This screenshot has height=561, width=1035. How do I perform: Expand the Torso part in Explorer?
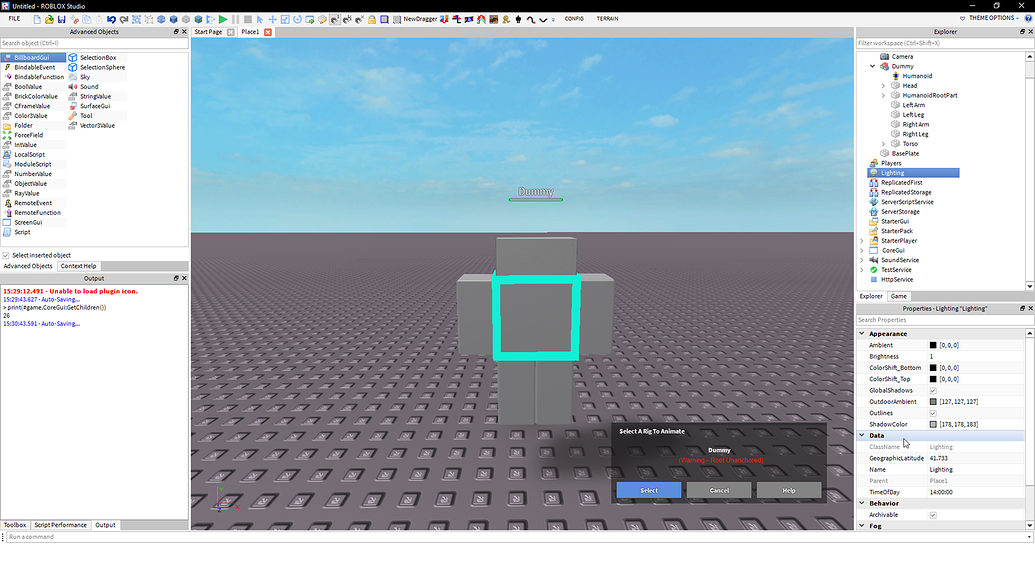tap(883, 144)
